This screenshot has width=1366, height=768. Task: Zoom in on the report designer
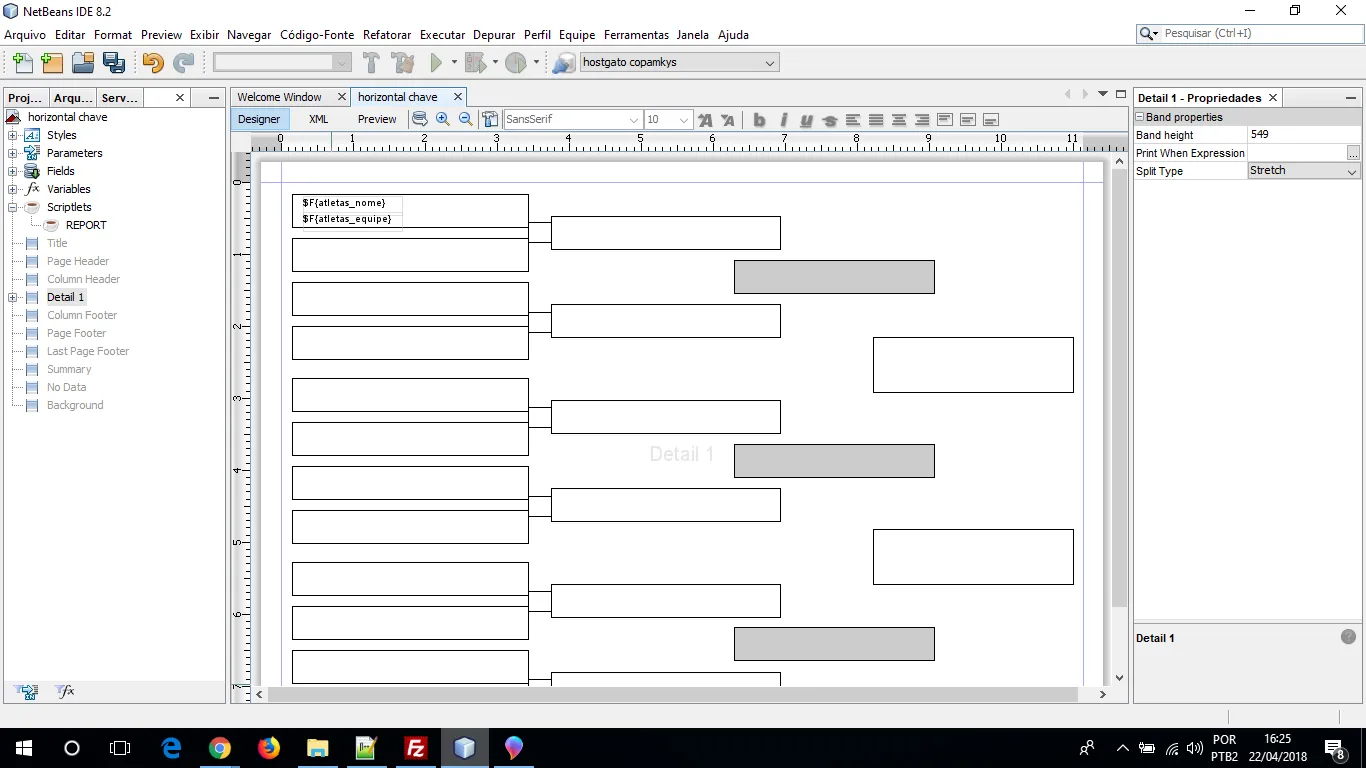point(443,119)
